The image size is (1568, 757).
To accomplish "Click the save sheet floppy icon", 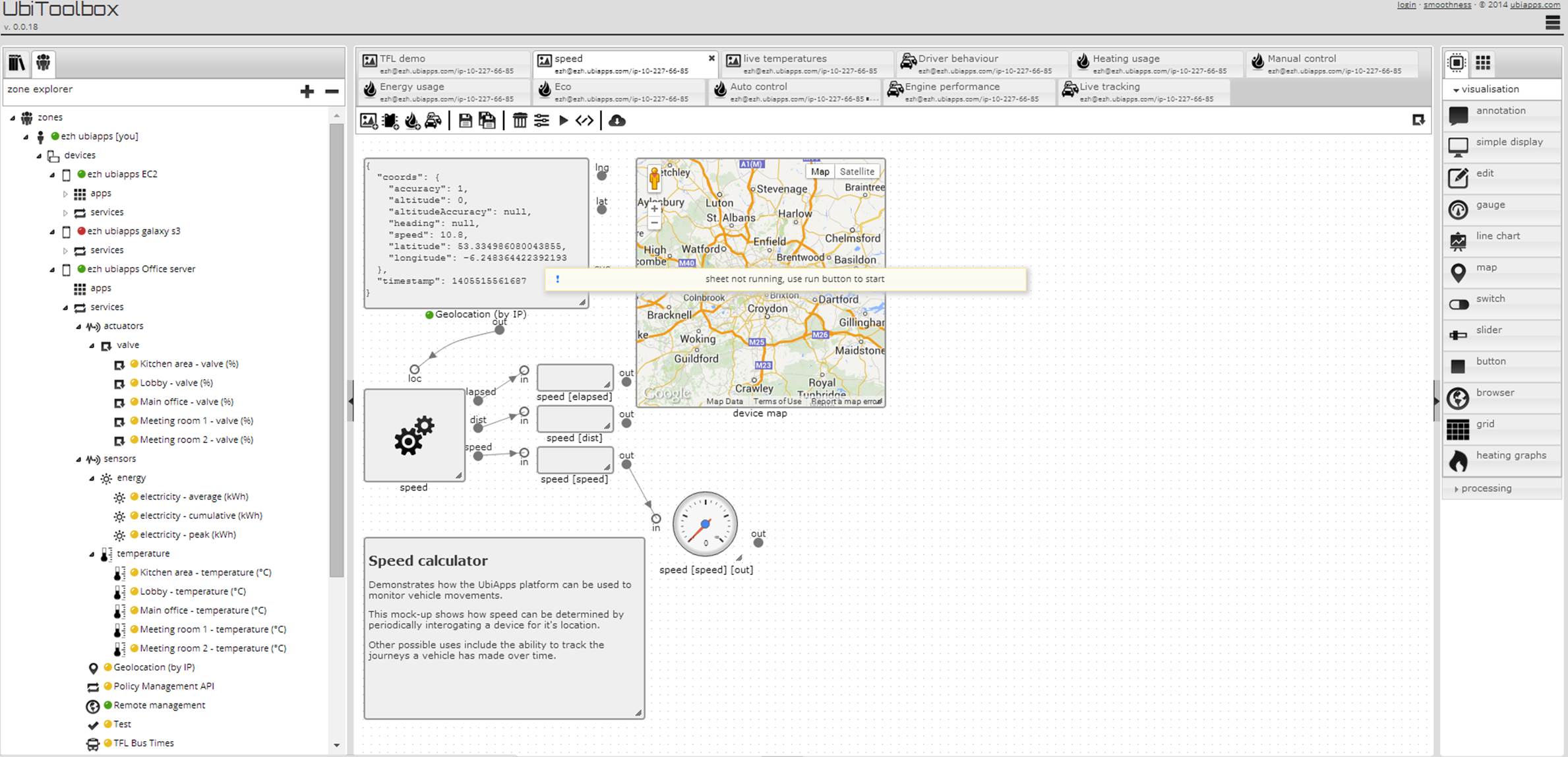I will [466, 121].
